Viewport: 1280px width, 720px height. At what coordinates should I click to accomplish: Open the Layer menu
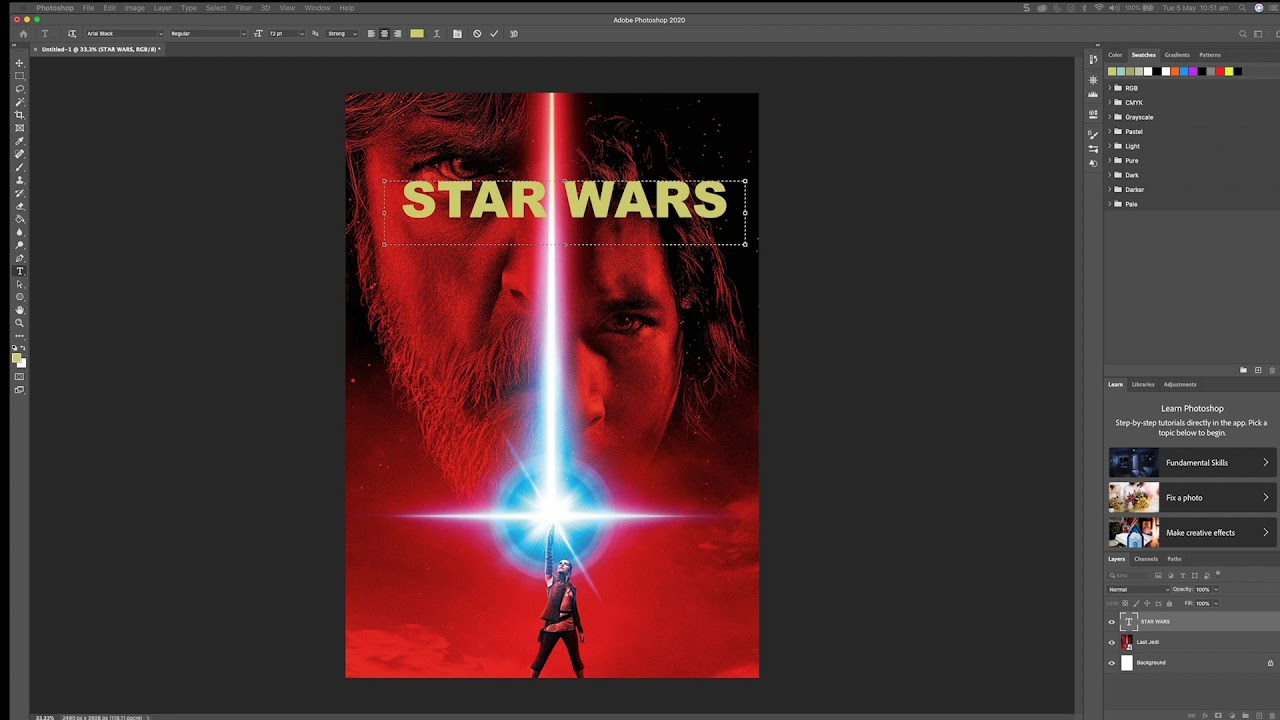tap(162, 8)
